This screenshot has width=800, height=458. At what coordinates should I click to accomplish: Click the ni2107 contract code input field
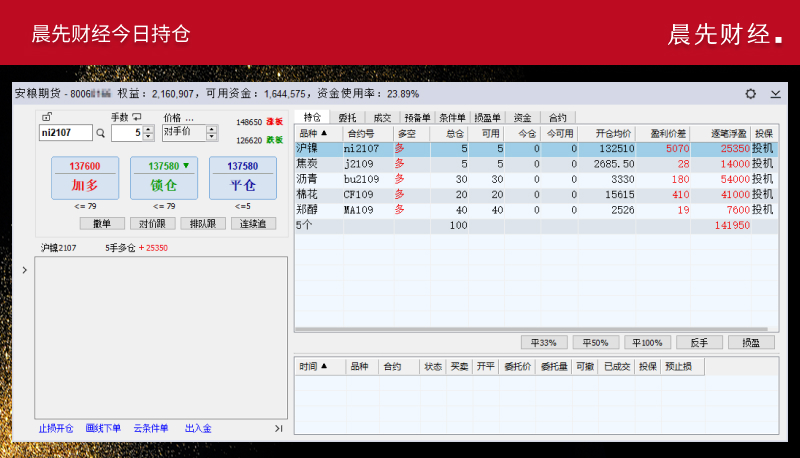(65, 132)
